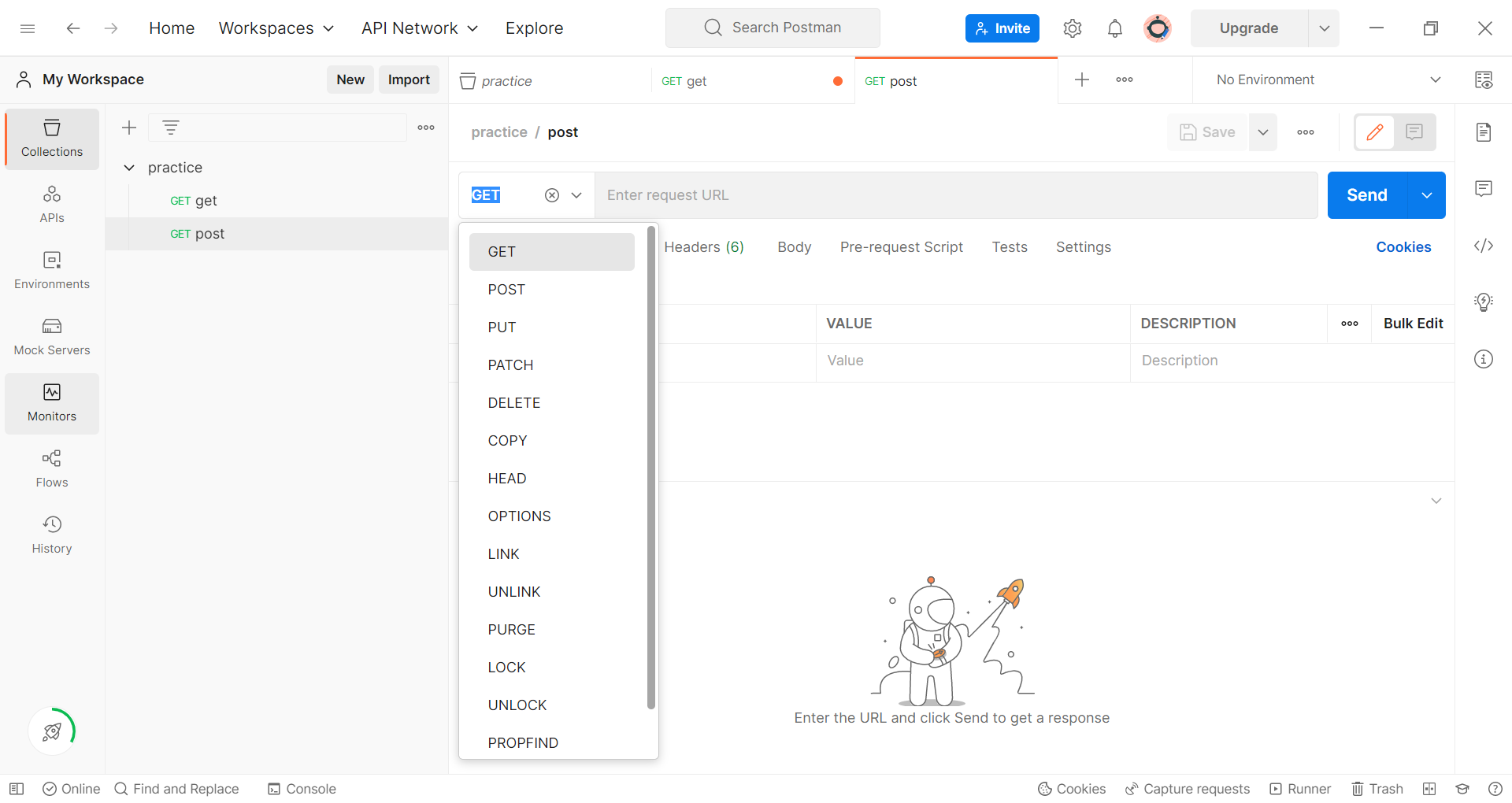Open the hamburger menu
This screenshot has height=803, width=1512.
28,28
